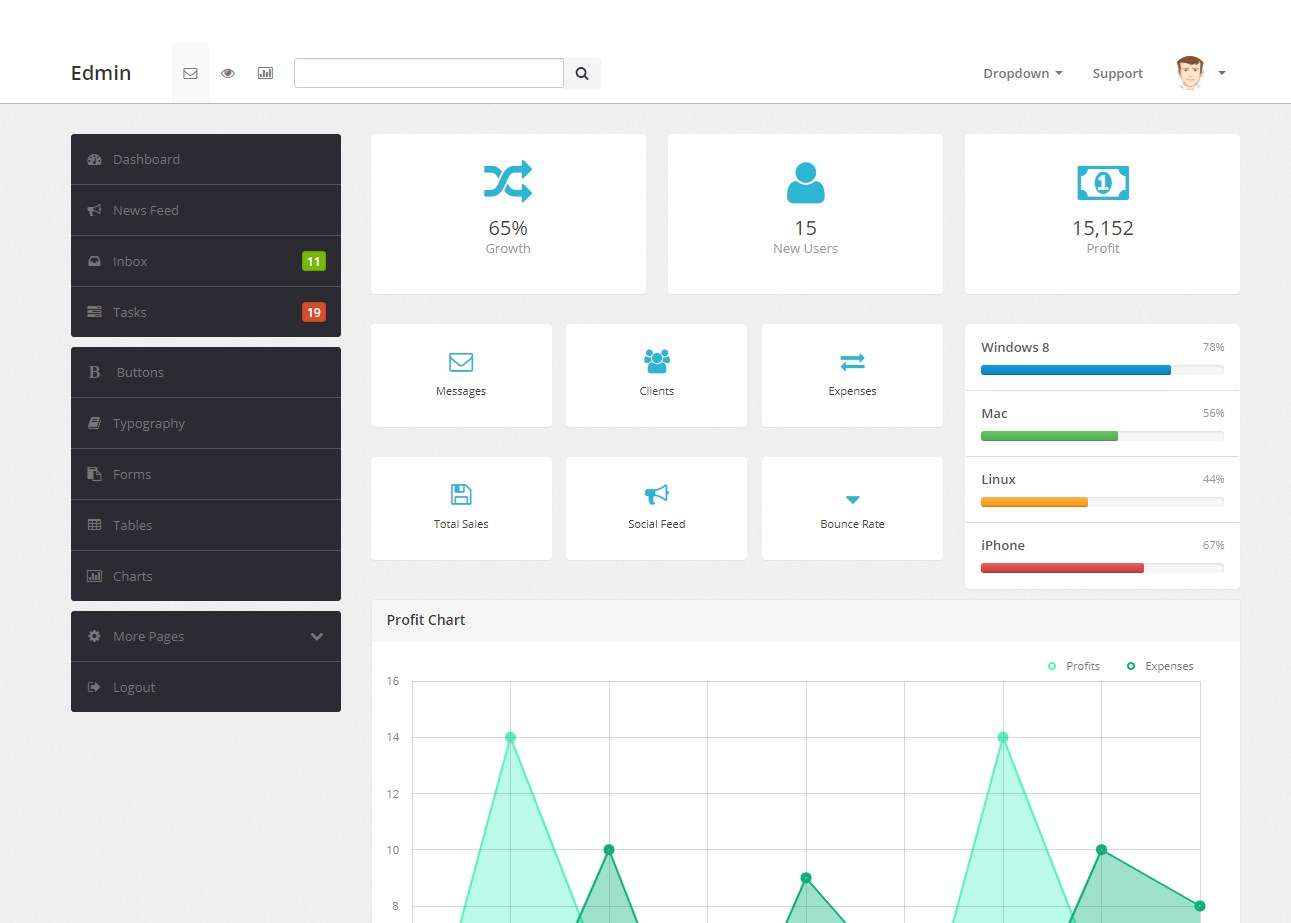Click the Windows 8 blue progress bar
This screenshot has height=923, width=1291.
(1075, 370)
